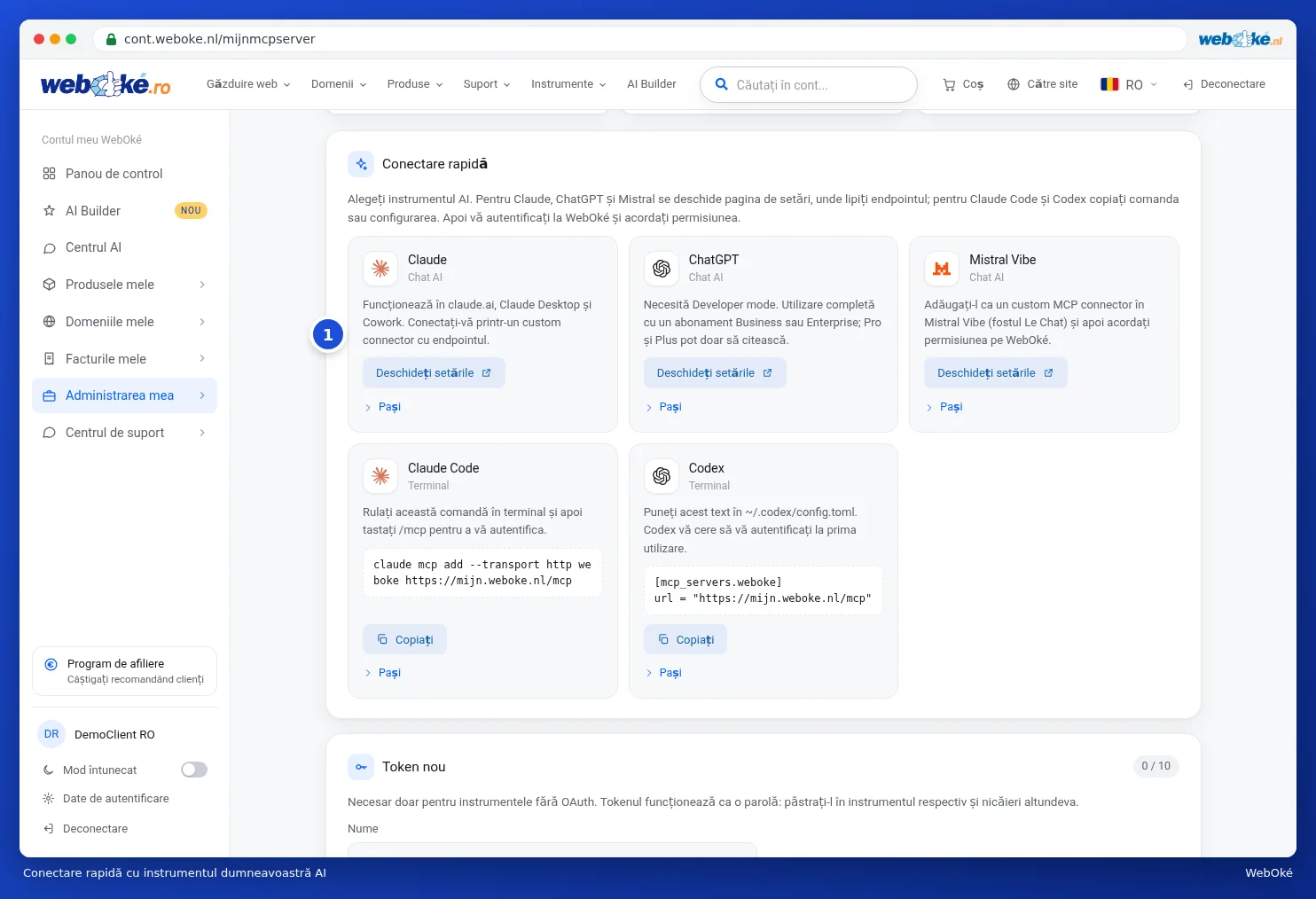Click the AI Builder star icon in sidebar
This screenshot has width=1316, height=899.
50,211
